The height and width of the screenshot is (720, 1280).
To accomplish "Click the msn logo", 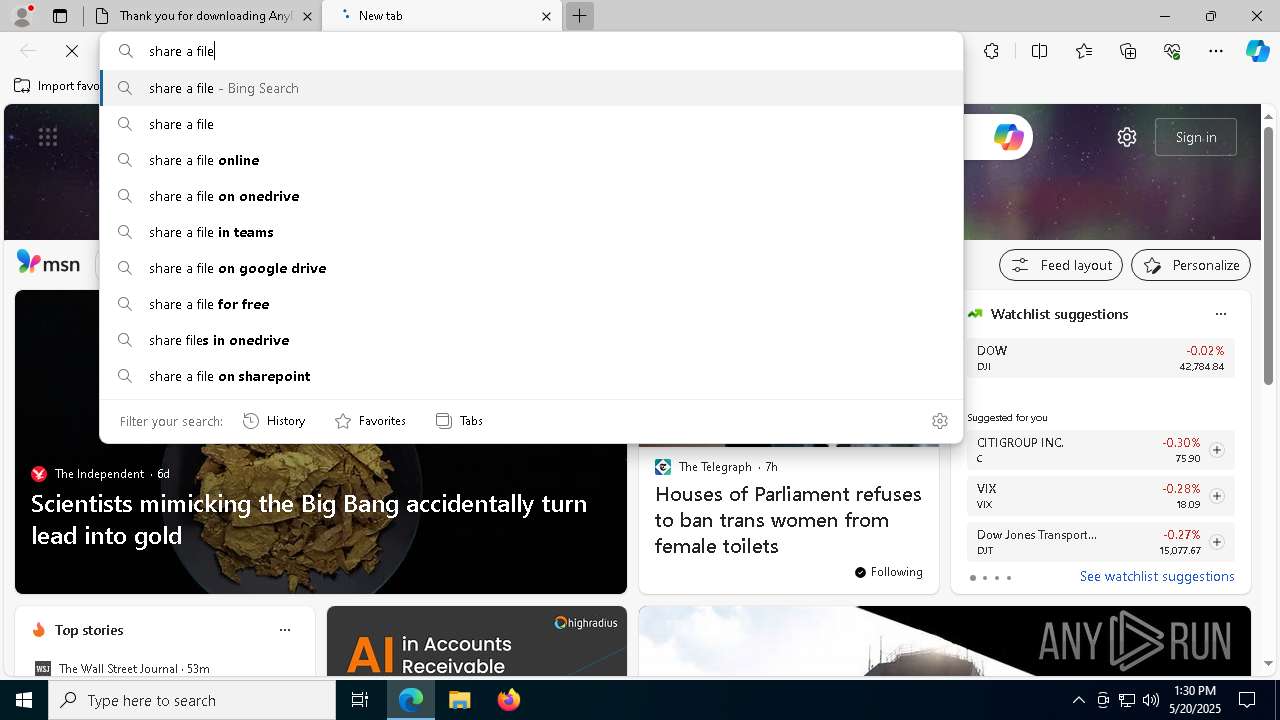I will click(48, 264).
